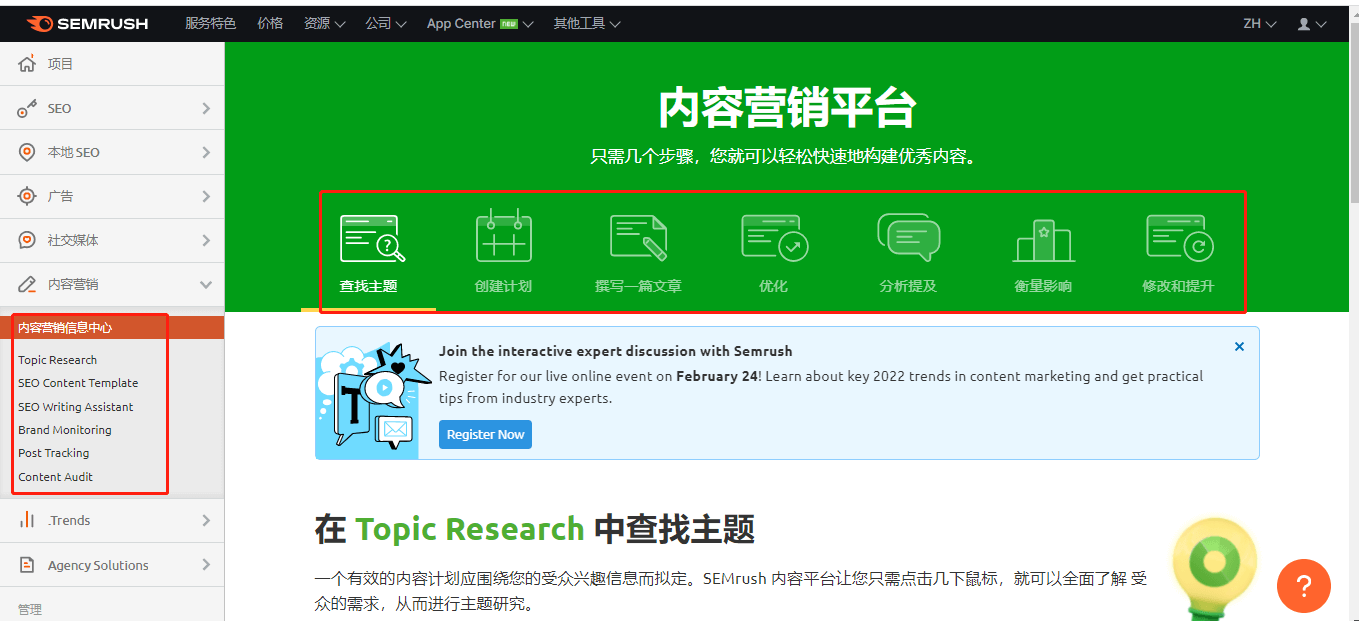Screen dimensions: 1359x621
Task: Open the orange help question mark button
Action: click(1304, 585)
